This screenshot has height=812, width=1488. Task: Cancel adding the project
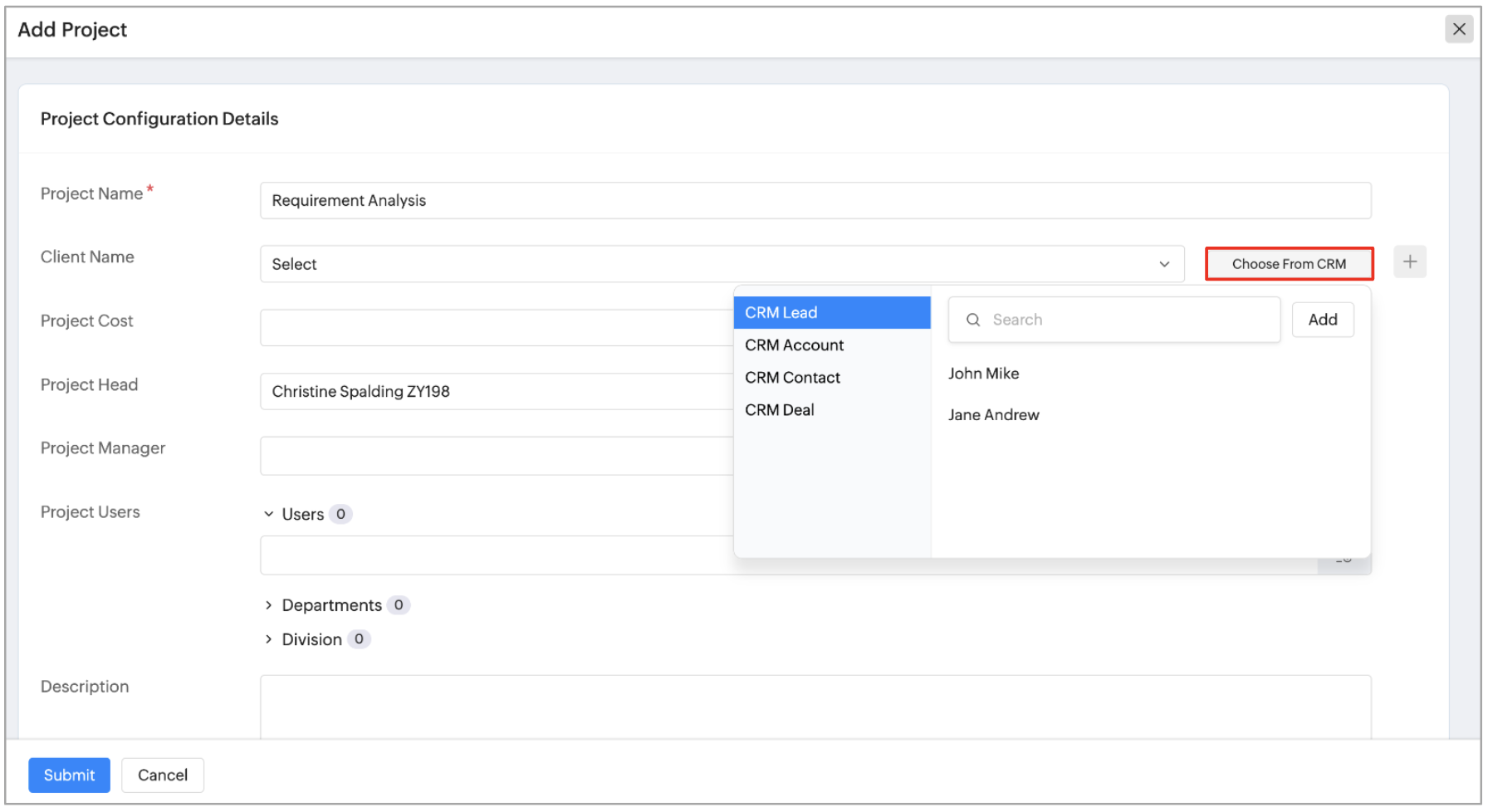tap(163, 775)
